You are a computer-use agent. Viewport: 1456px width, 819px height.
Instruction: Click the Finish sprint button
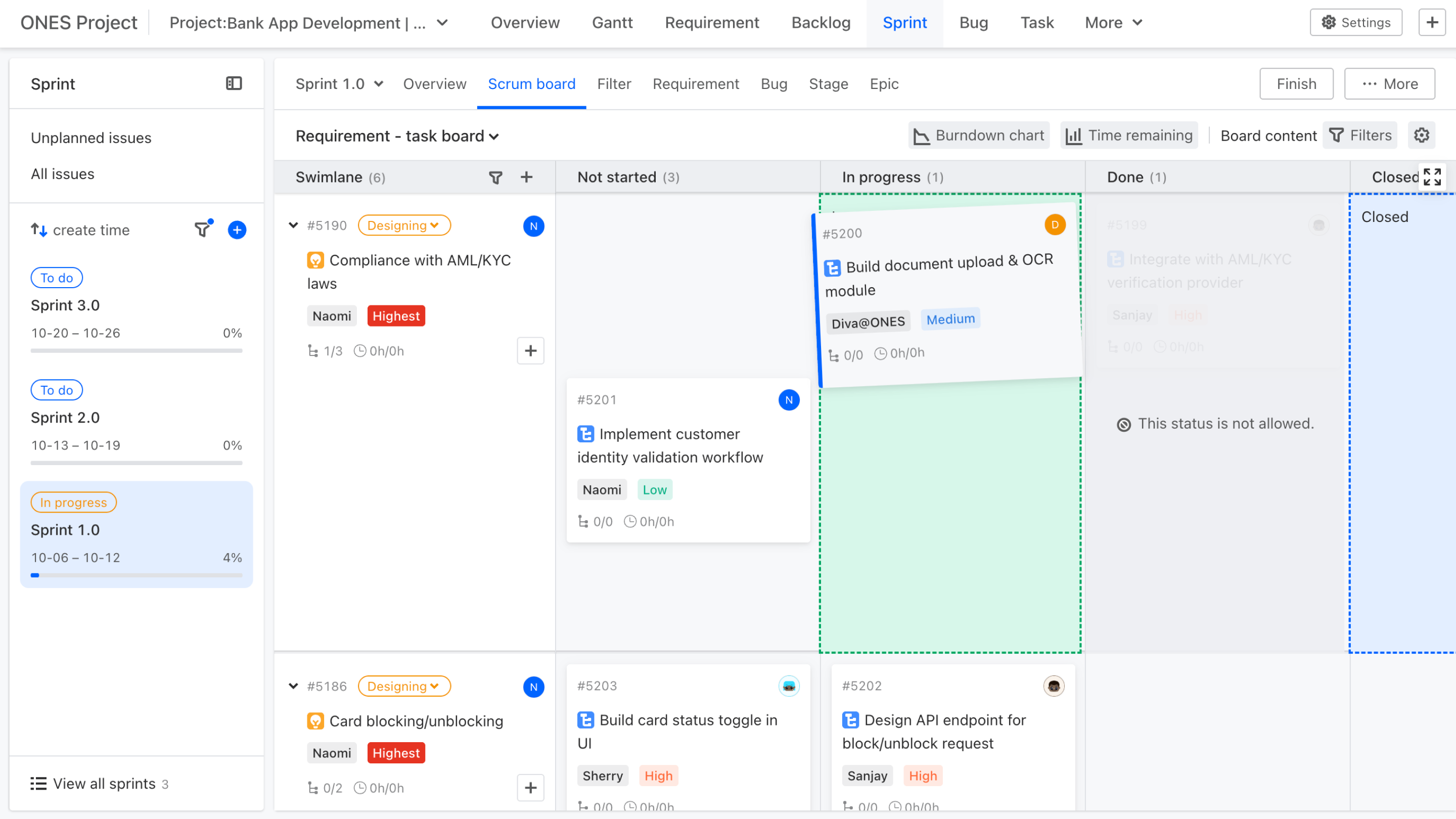(x=1296, y=83)
